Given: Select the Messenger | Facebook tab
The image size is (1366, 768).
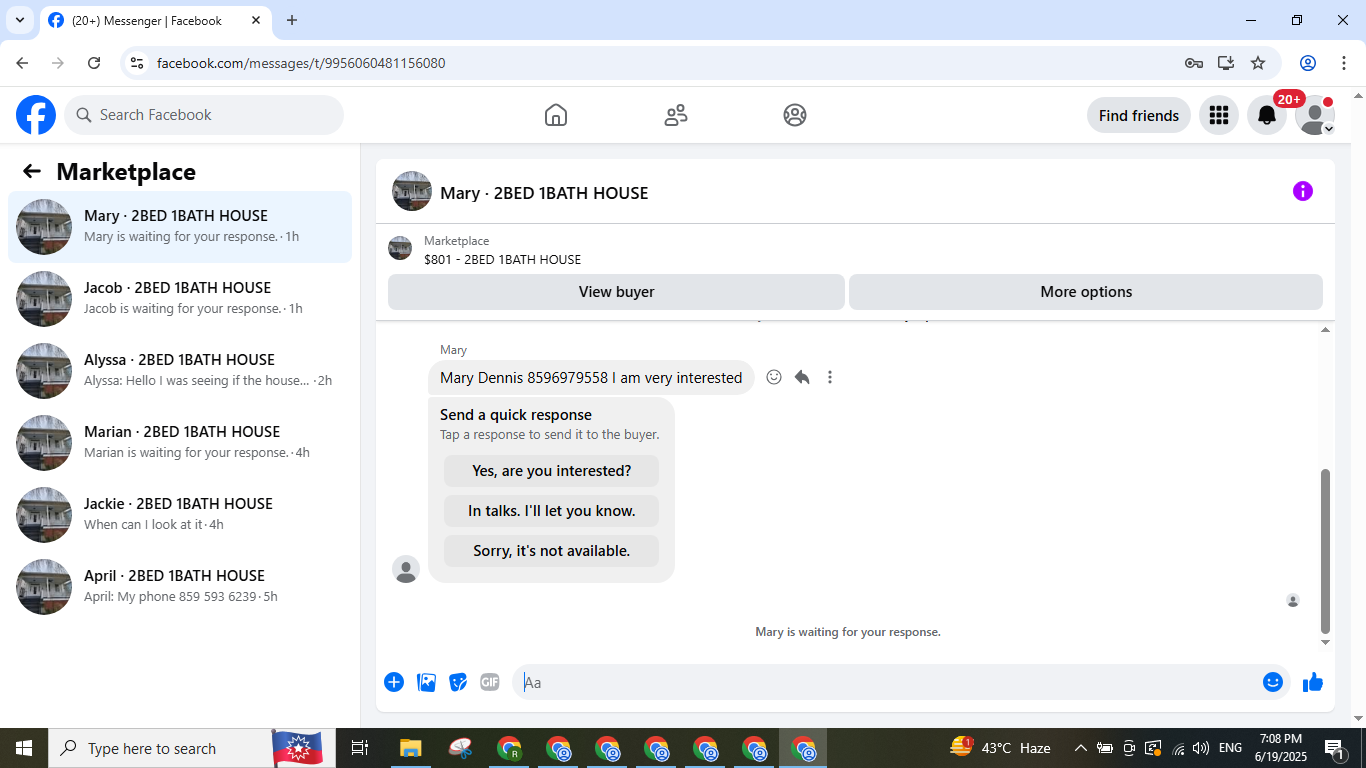Looking at the screenshot, I should (x=155, y=20).
